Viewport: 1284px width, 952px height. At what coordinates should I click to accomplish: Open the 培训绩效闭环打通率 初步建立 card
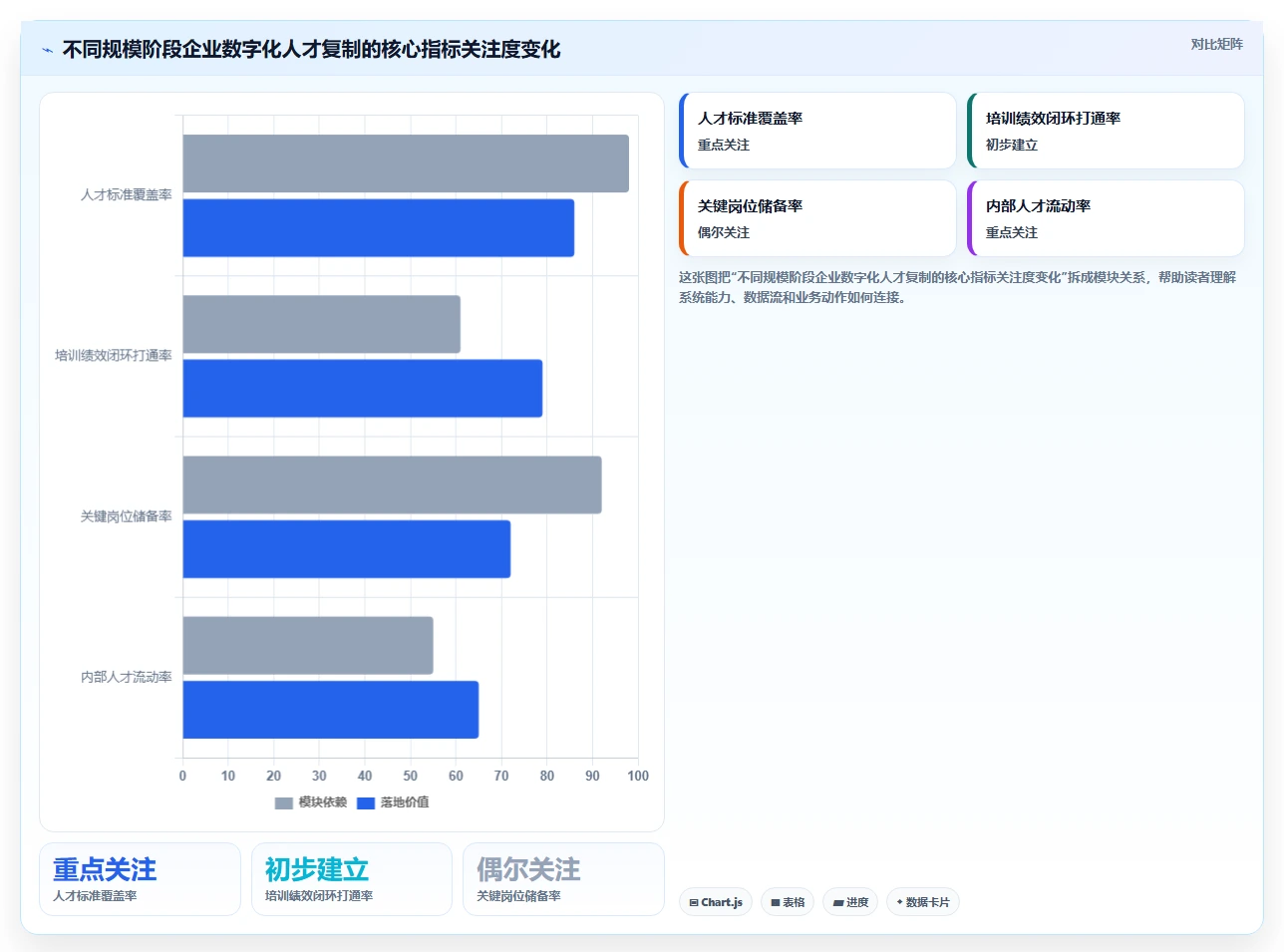(x=1106, y=131)
